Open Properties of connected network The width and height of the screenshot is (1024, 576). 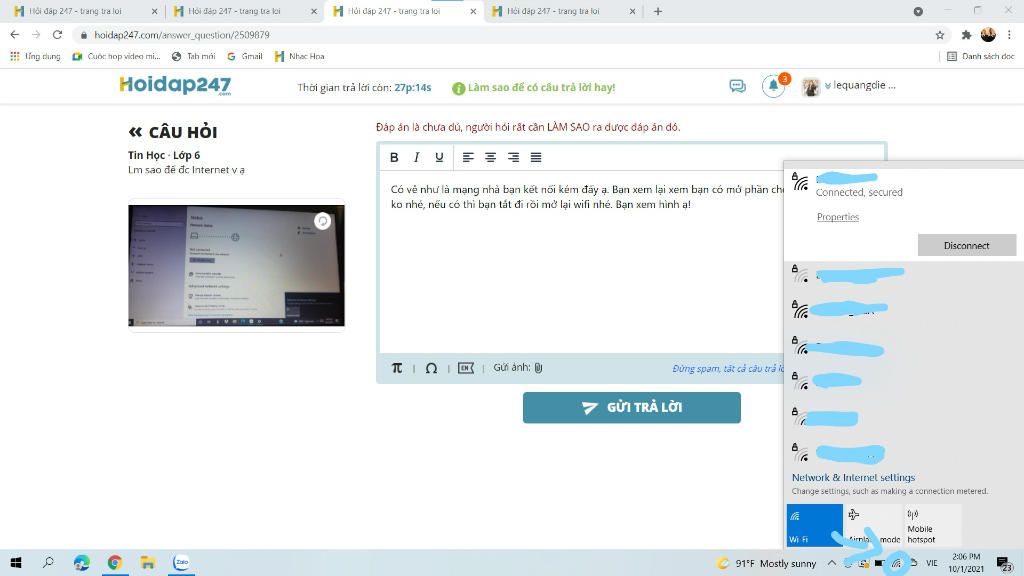point(838,217)
